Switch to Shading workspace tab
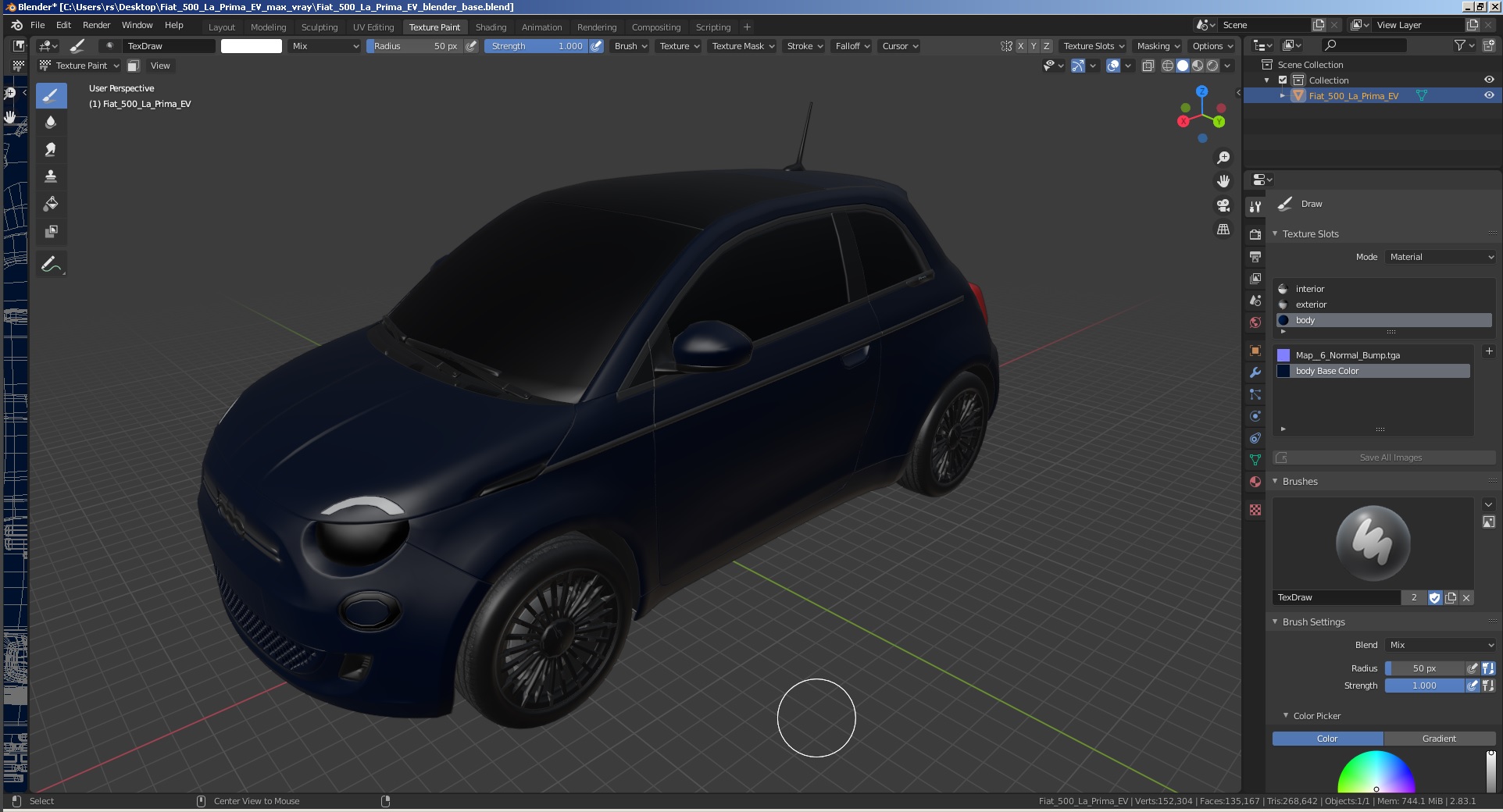The width and height of the screenshot is (1503, 812). pyautogui.click(x=491, y=27)
